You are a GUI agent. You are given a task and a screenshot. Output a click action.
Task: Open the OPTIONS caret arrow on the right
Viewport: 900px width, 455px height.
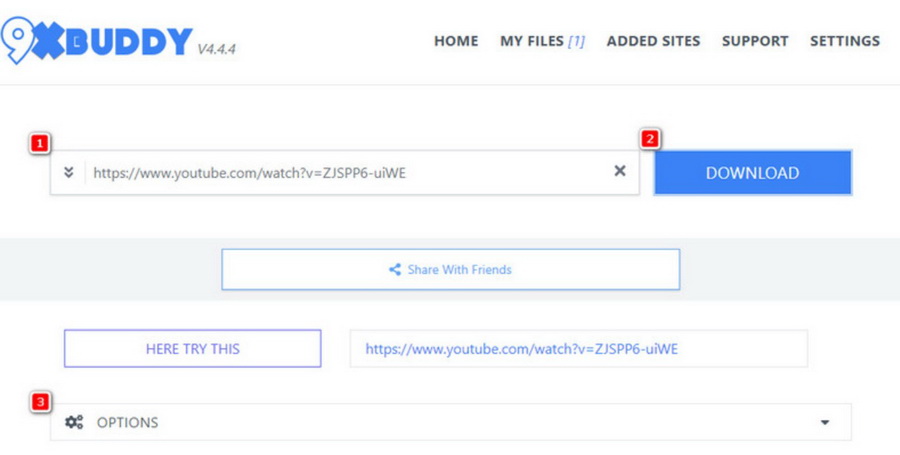pyautogui.click(x=825, y=422)
